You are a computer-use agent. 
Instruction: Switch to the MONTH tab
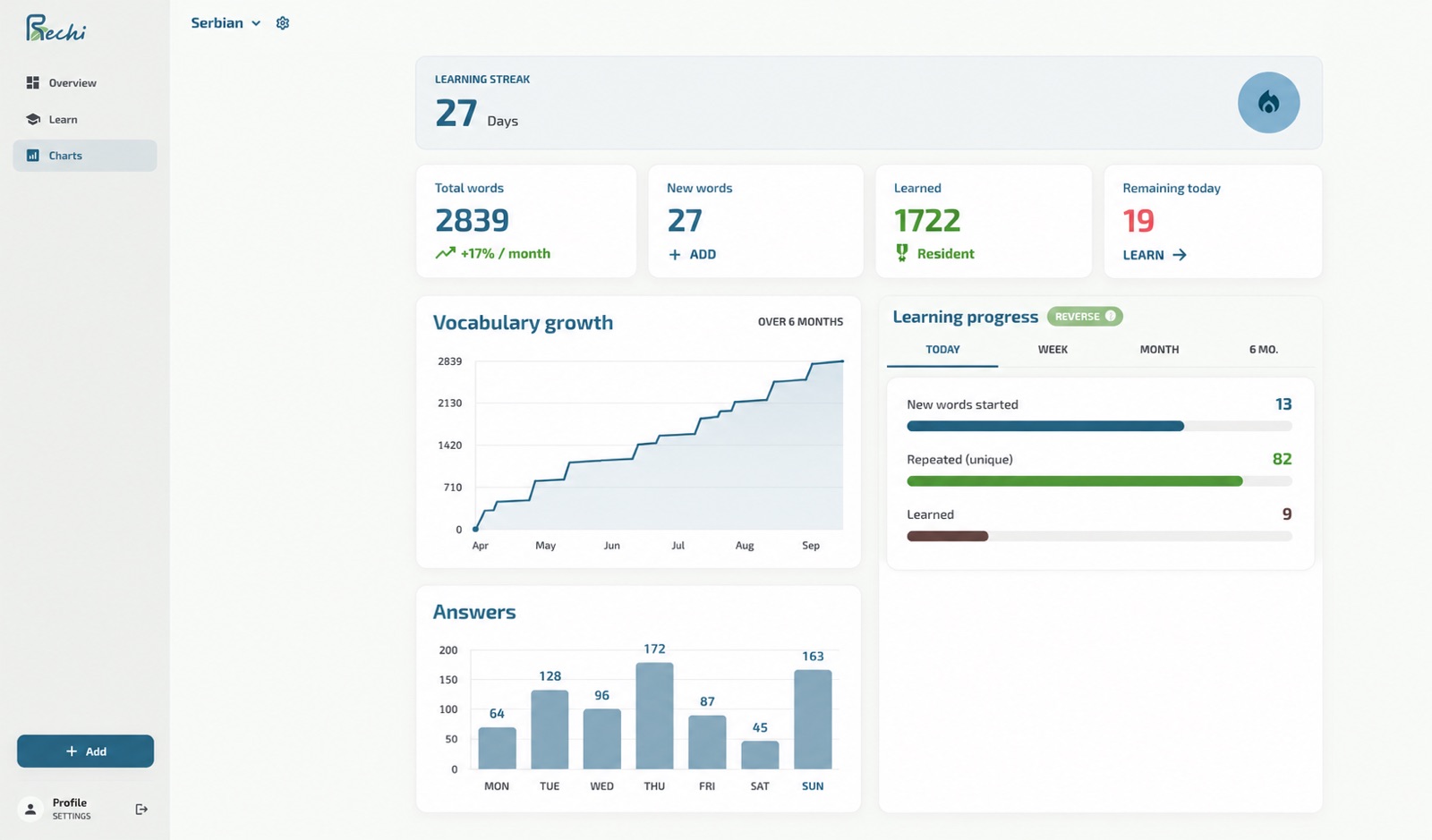point(1159,350)
